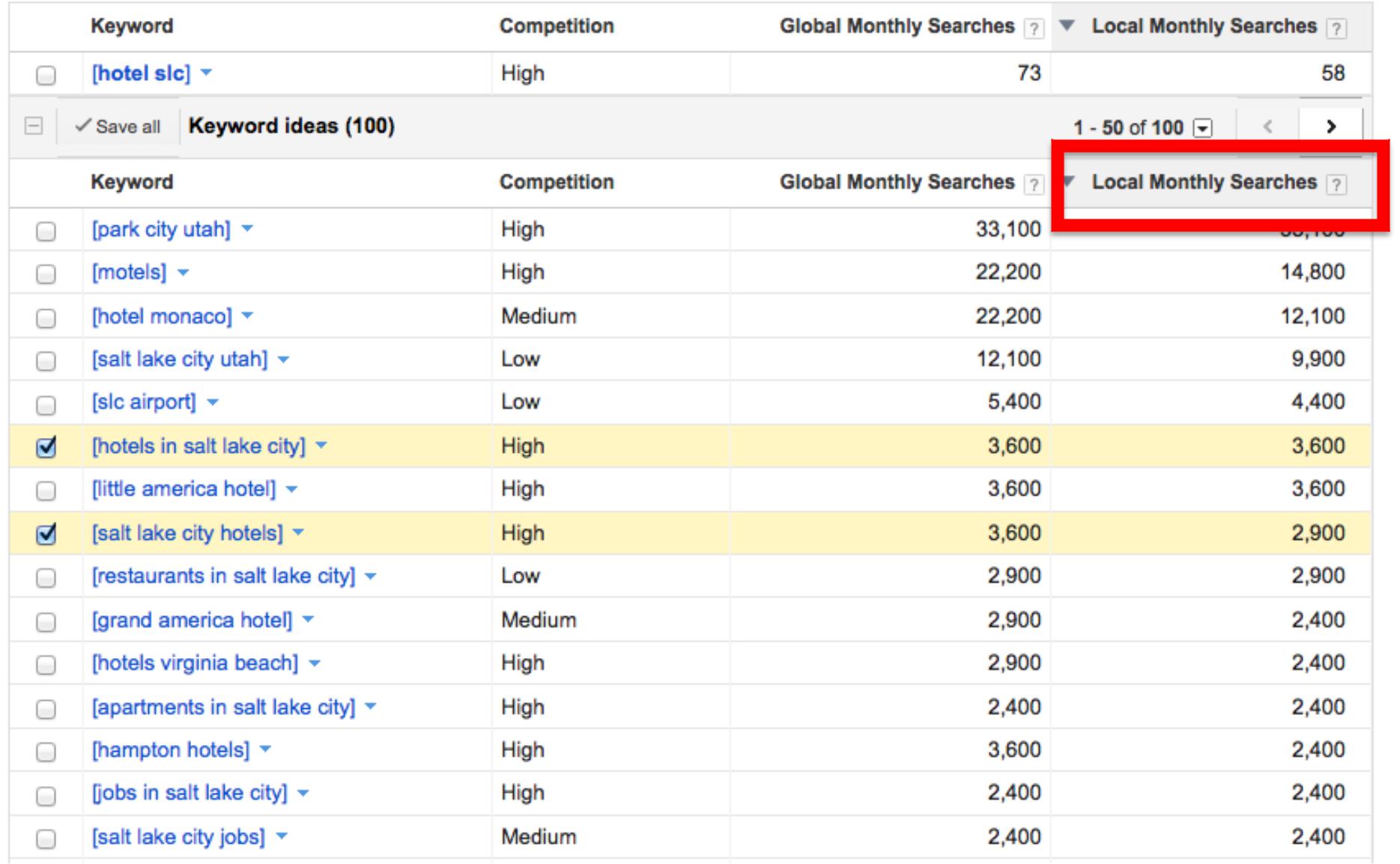The image size is (1400, 864).
Task: Open the [grand america hotel] keyword link
Action: pyautogui.click(x=192, y=620)
